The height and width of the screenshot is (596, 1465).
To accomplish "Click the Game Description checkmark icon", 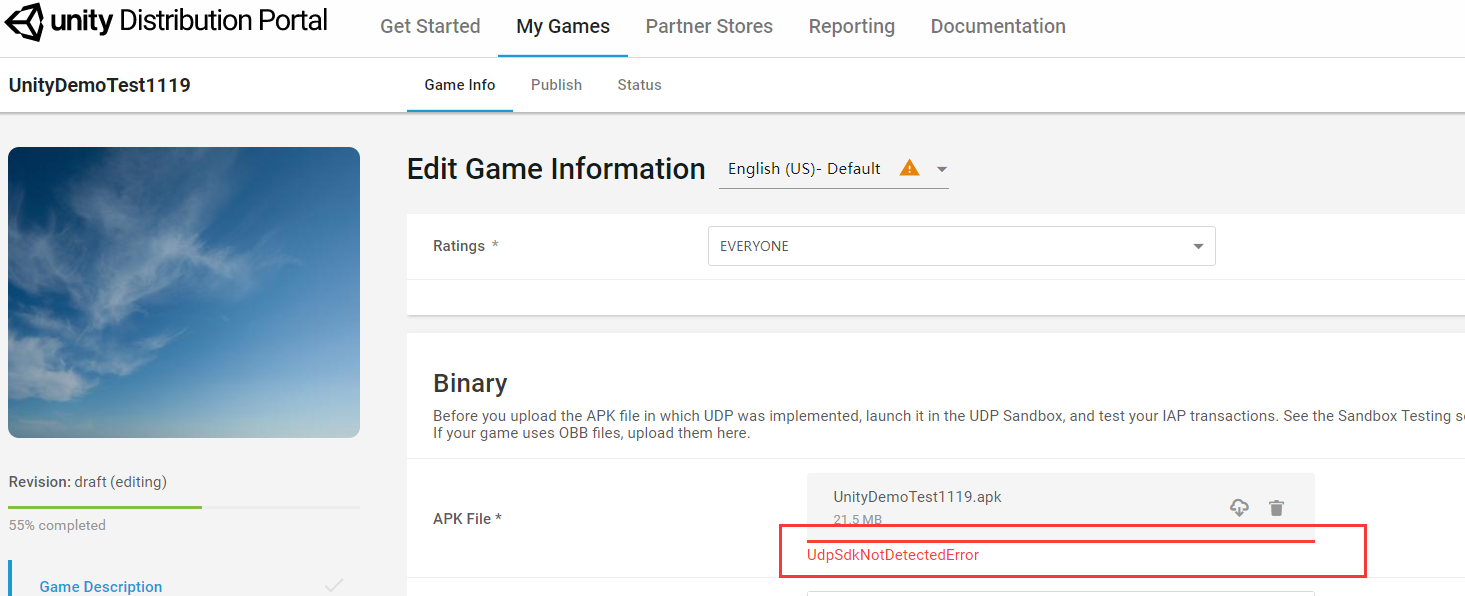I will click(334, 585).
